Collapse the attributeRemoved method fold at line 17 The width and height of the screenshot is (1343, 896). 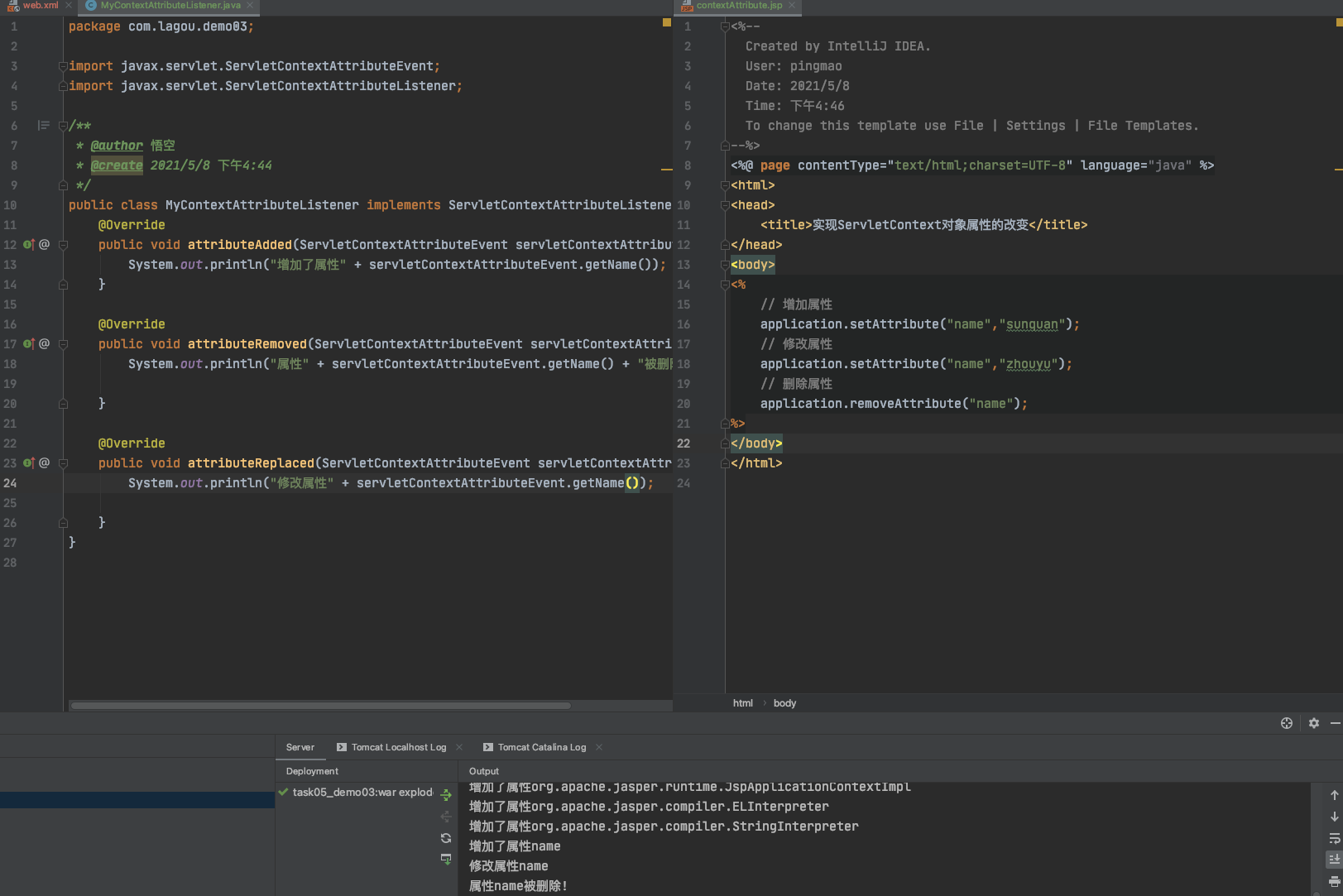point(63,344)
